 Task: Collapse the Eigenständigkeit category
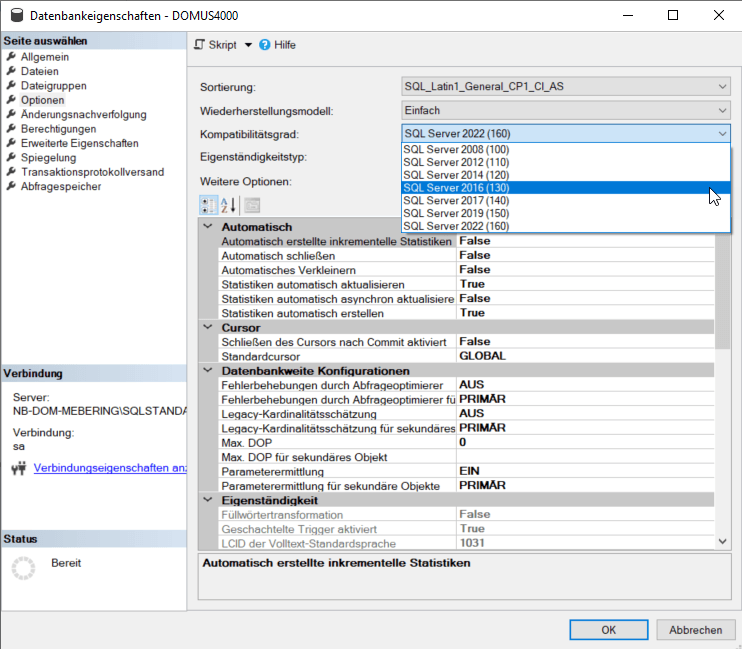208,500
